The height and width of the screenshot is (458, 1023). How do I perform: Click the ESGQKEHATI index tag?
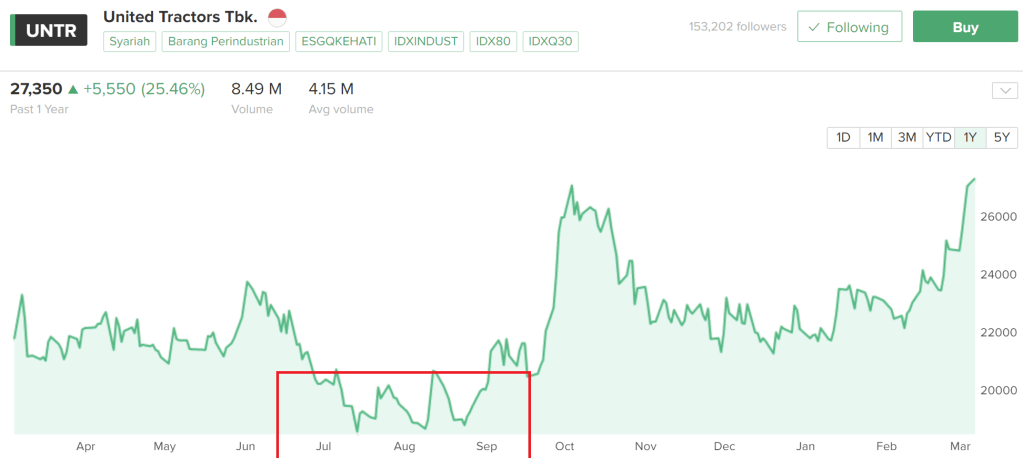coord(338,41)
